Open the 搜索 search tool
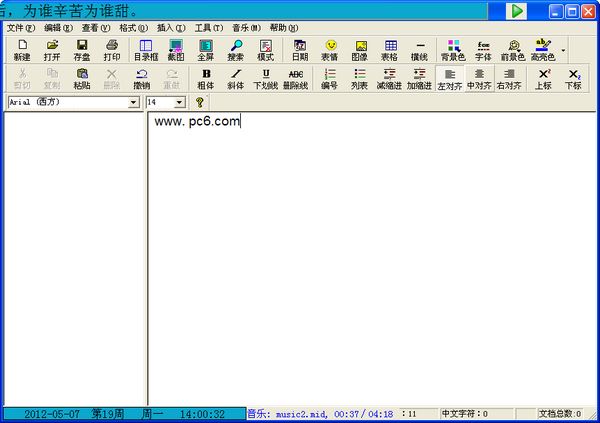This screenshot has width=600, height=423. click(235, 50)
